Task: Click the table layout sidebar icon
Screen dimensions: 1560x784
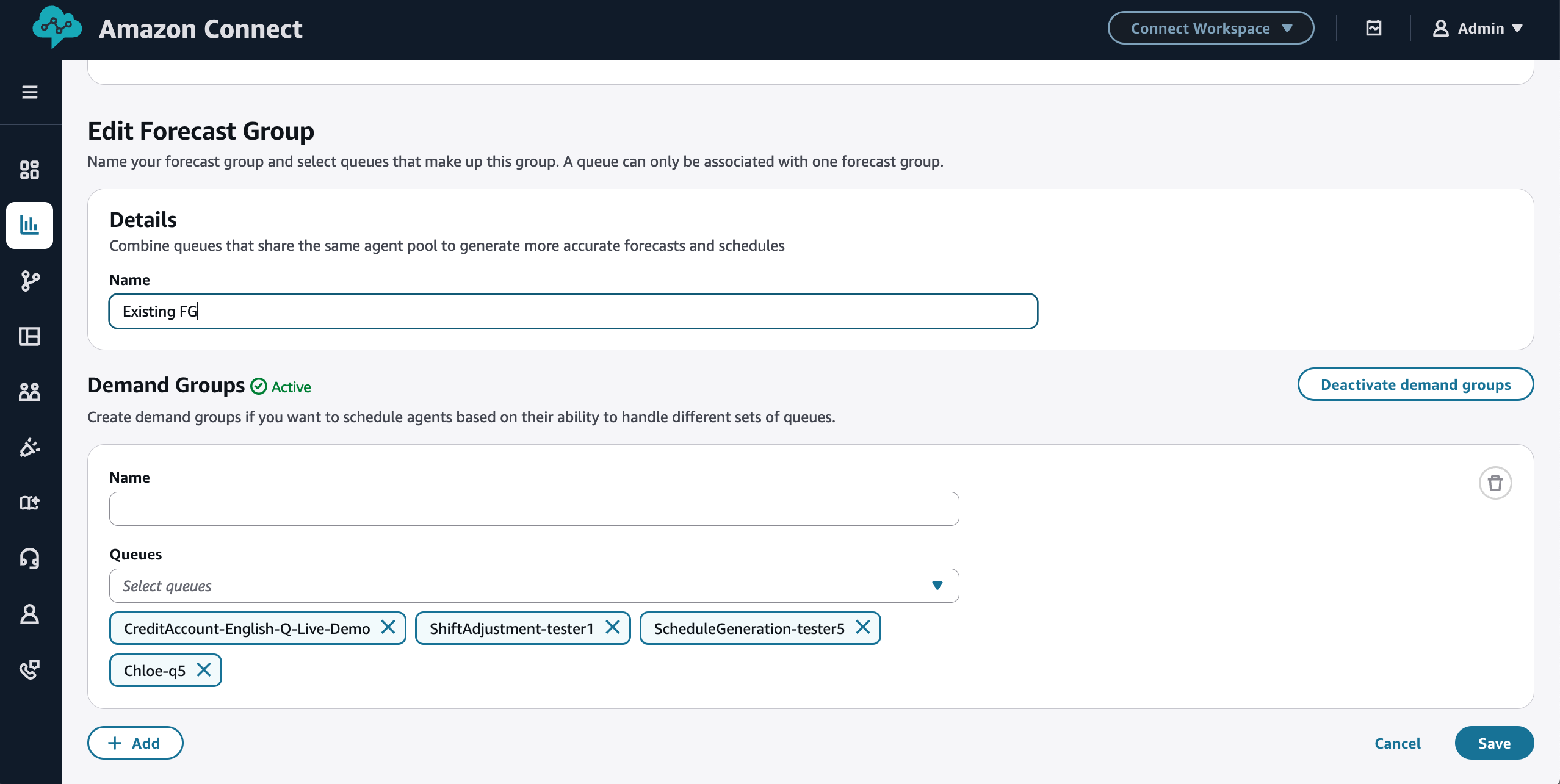Action: coord(29,336)
